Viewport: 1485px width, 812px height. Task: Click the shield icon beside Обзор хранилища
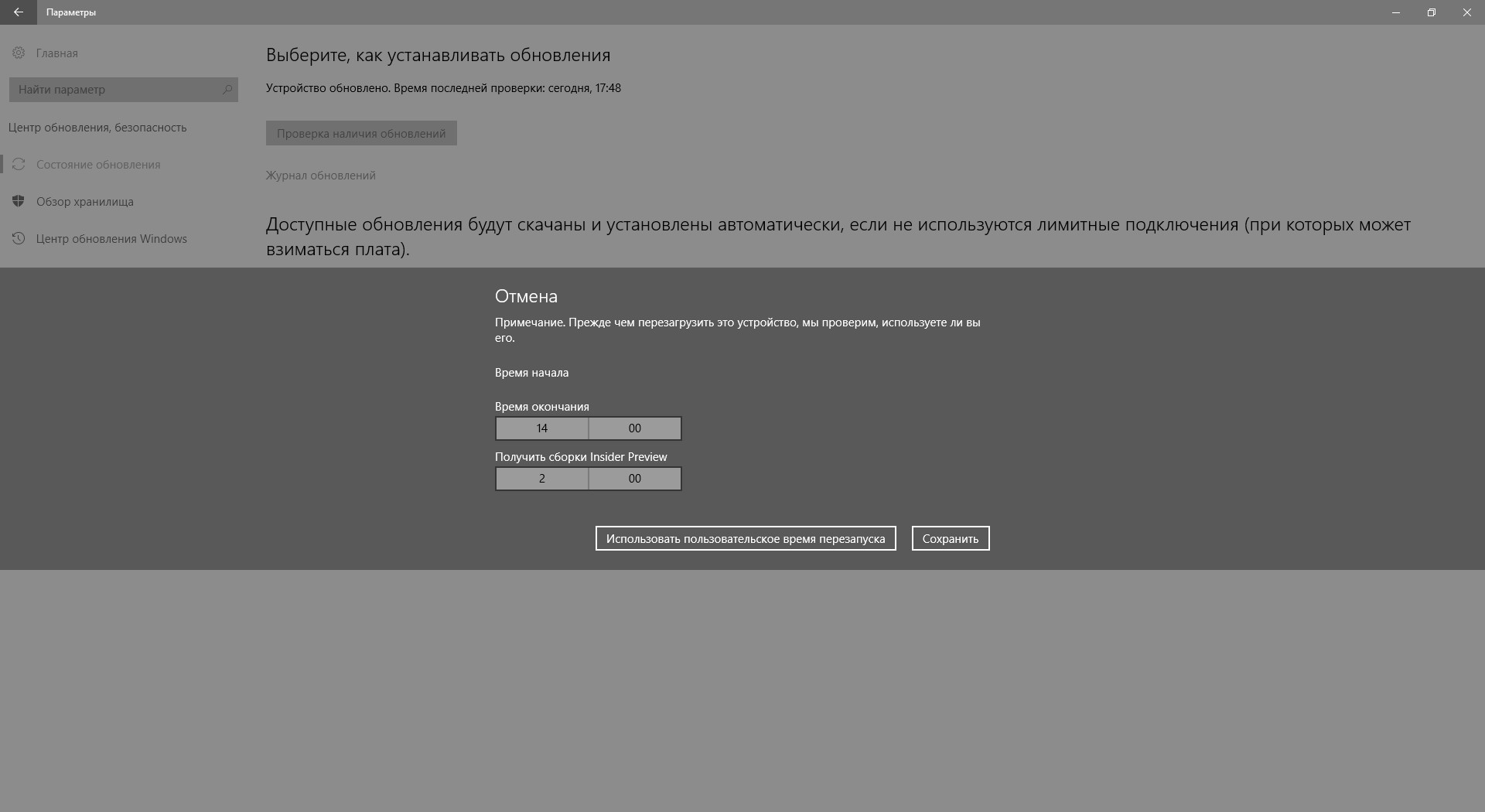coord(19,201)
